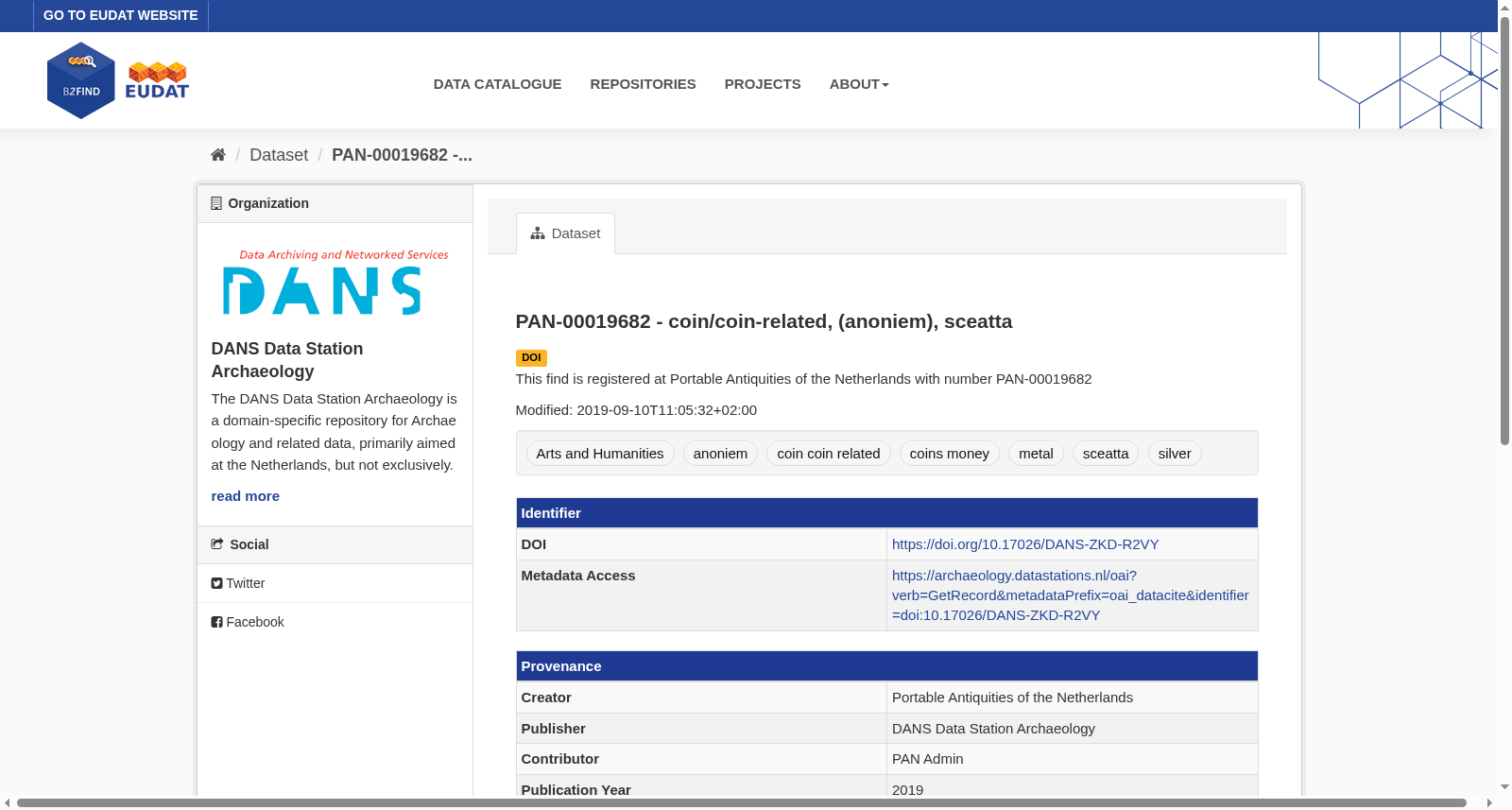Click Portable Antiquities of the Netherlands creator value
The width and height of the screenshot is (1512, 810).
click(x=1012, y=698)
